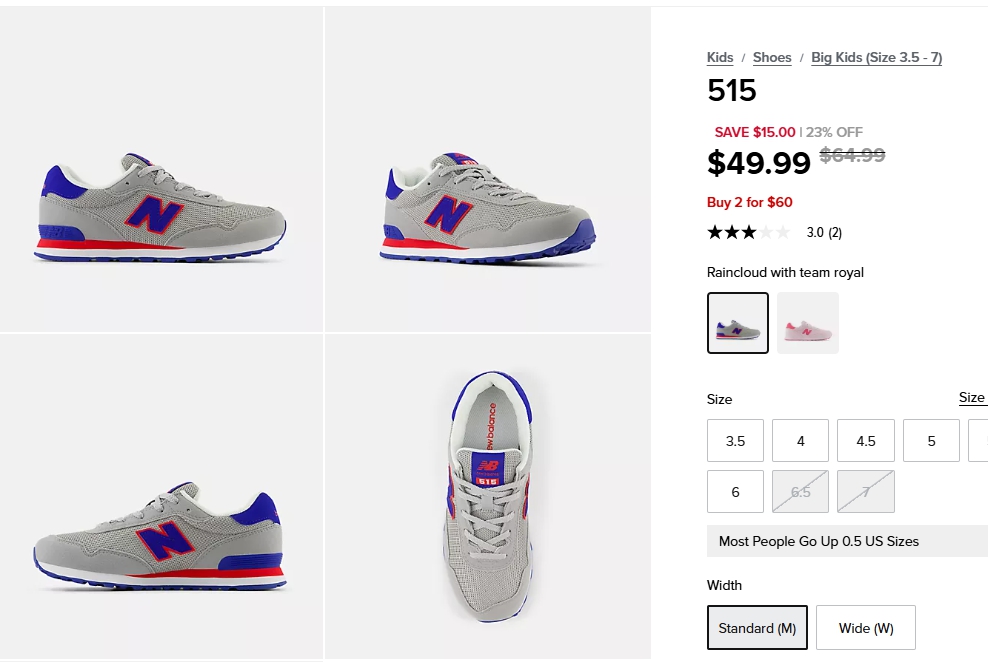Select size 5
The width and height of the screenshot is (988, 662).
click(931, 441)
